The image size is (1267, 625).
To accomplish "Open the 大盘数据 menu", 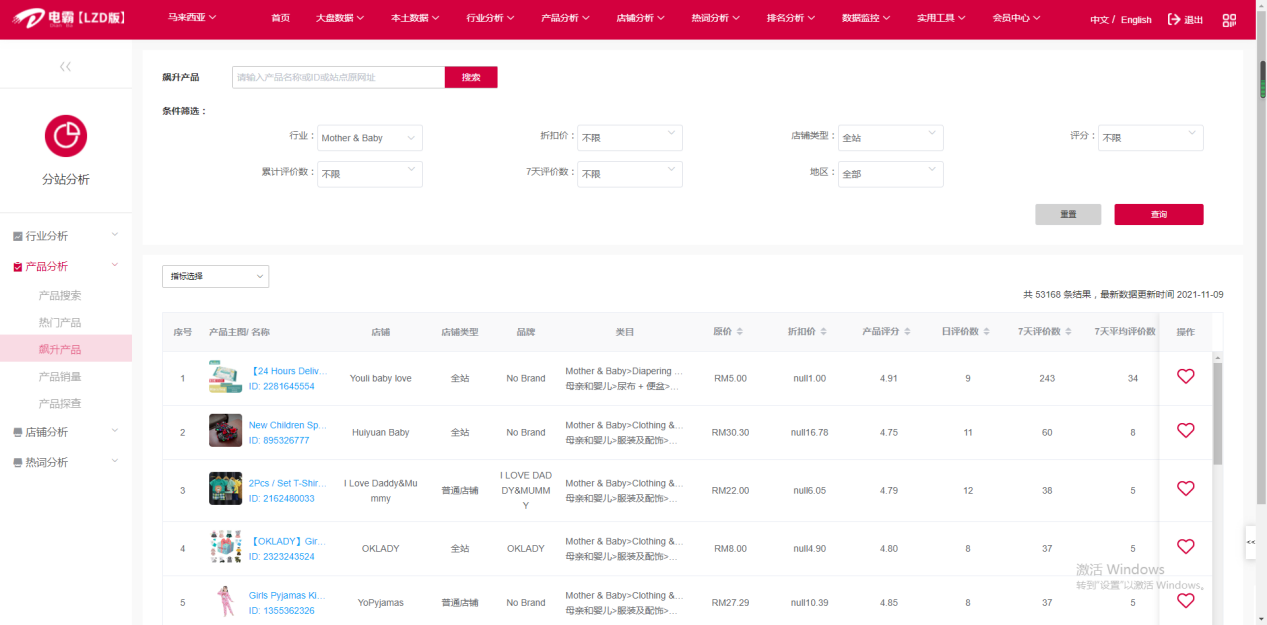I will point(339,17).
